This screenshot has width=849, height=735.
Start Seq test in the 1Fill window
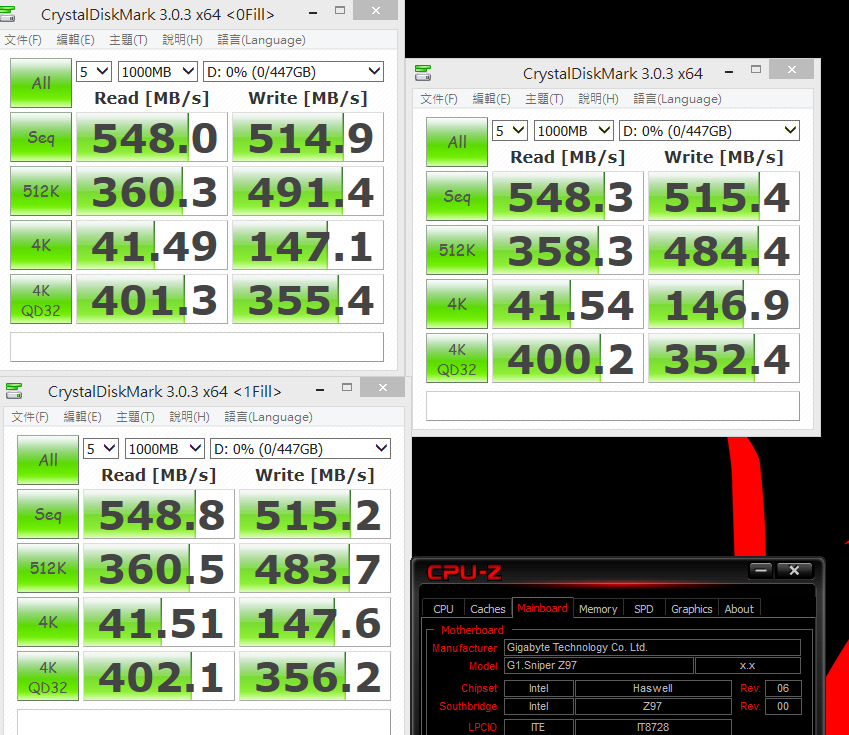pos(48,514)
